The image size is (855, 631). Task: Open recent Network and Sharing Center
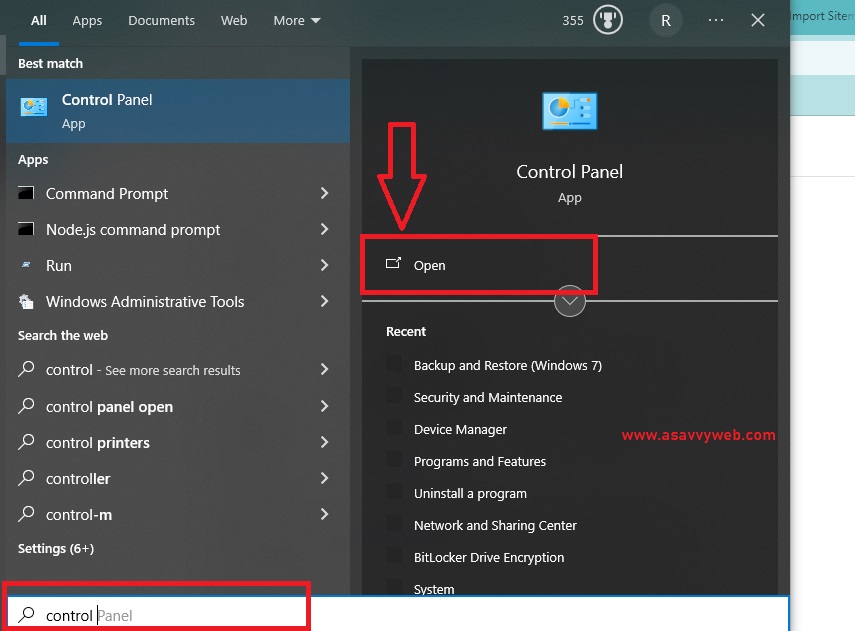(x=495, y=525)
